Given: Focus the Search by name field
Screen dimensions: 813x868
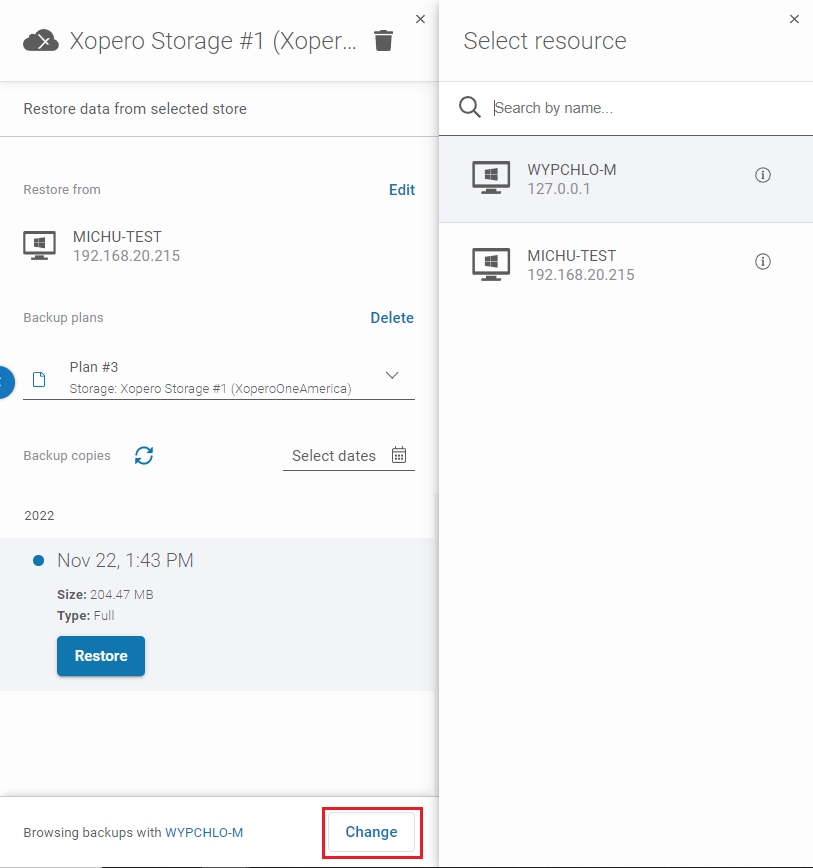Looking at the screenshot, I should point(640,108).
